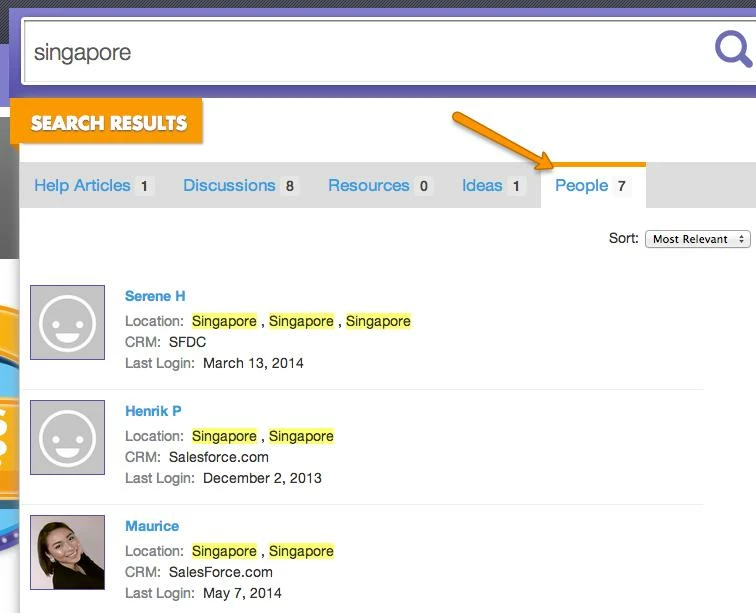Select the Ideas tab
Viewport: 756px width, 613px height.
click(x=492, y=186)
